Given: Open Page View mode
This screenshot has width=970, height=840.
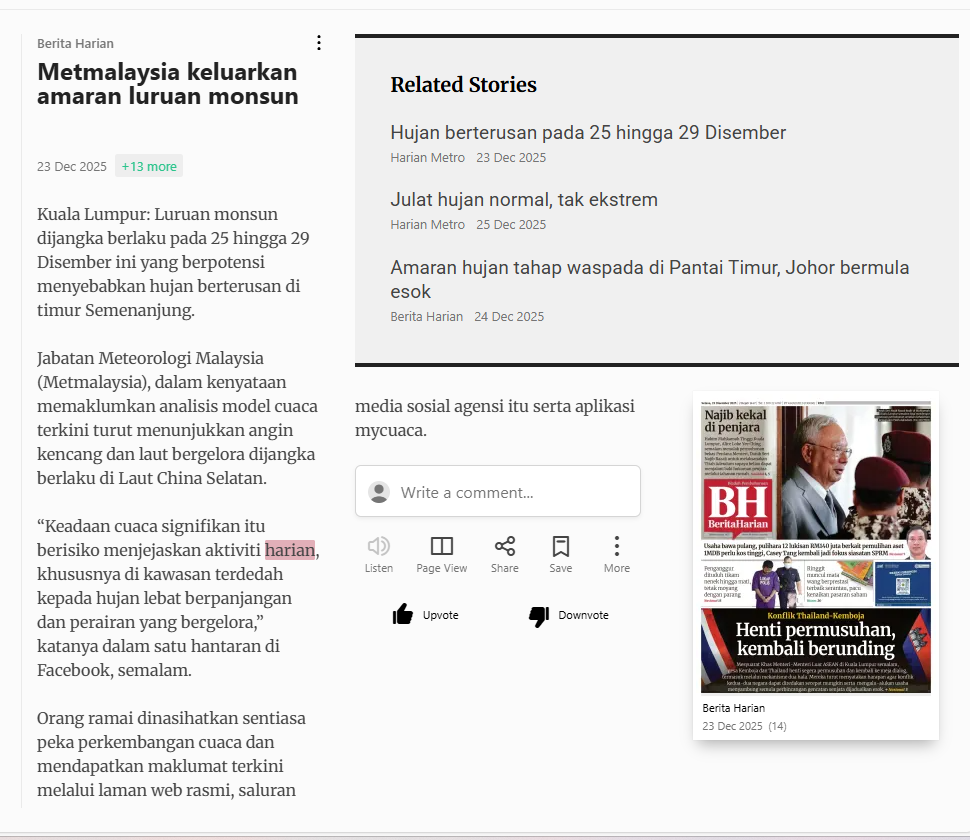Looking at the screenshot, I should tap(441, 546).
